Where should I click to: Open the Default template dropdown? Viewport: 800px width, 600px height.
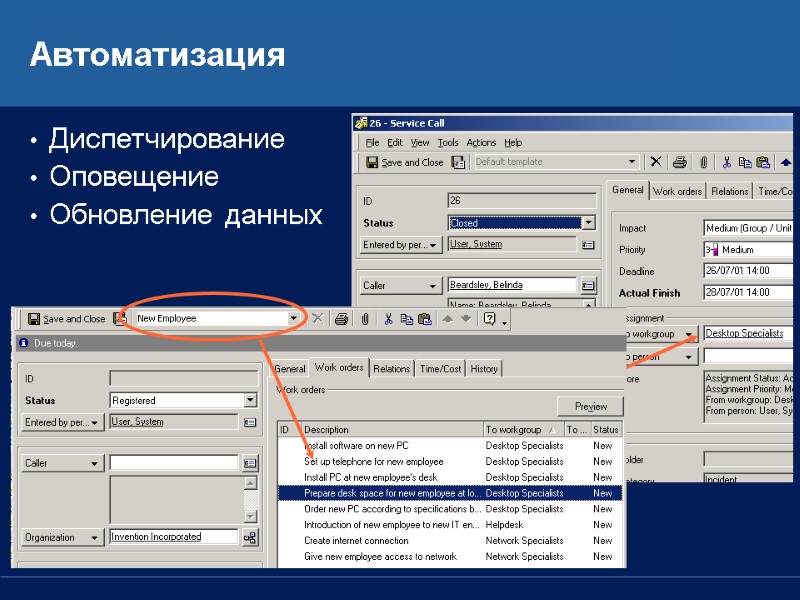tap(632, 162)
